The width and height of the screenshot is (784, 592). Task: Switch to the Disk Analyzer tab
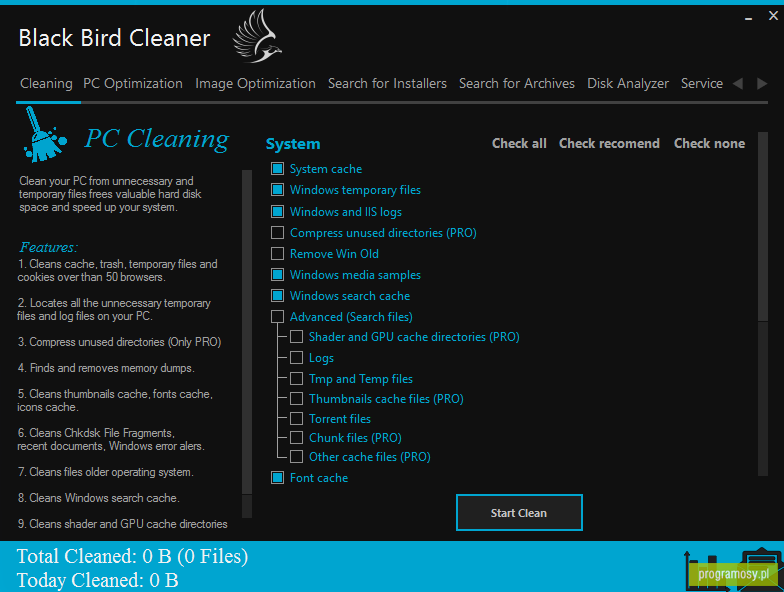coord(628,84)
